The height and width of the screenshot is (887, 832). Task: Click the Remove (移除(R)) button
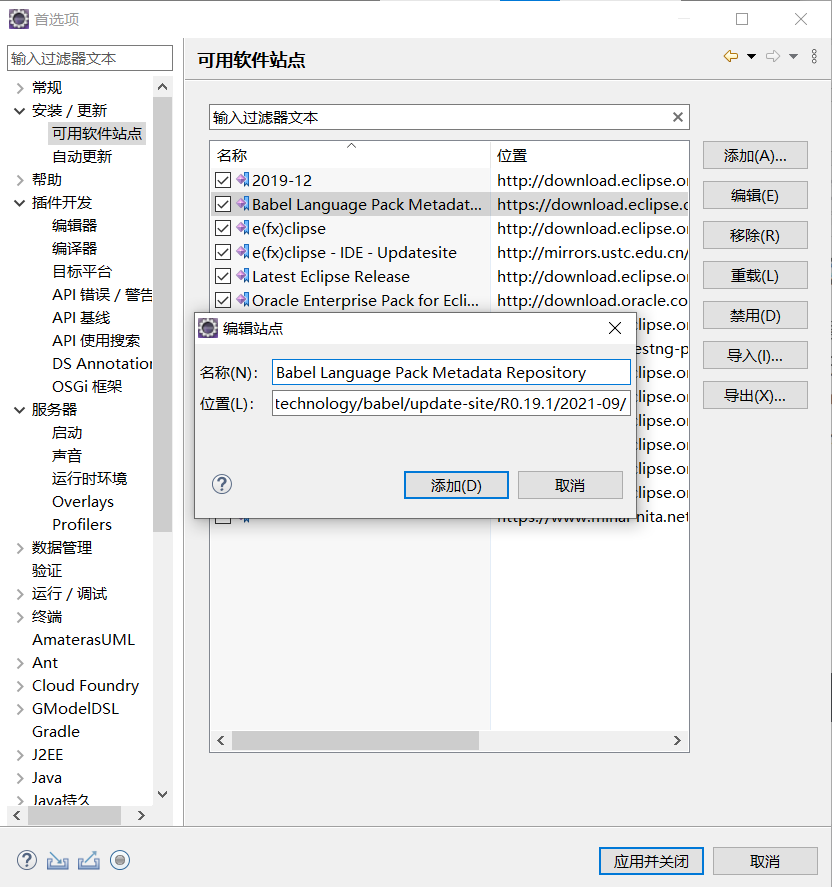point(755,235)
